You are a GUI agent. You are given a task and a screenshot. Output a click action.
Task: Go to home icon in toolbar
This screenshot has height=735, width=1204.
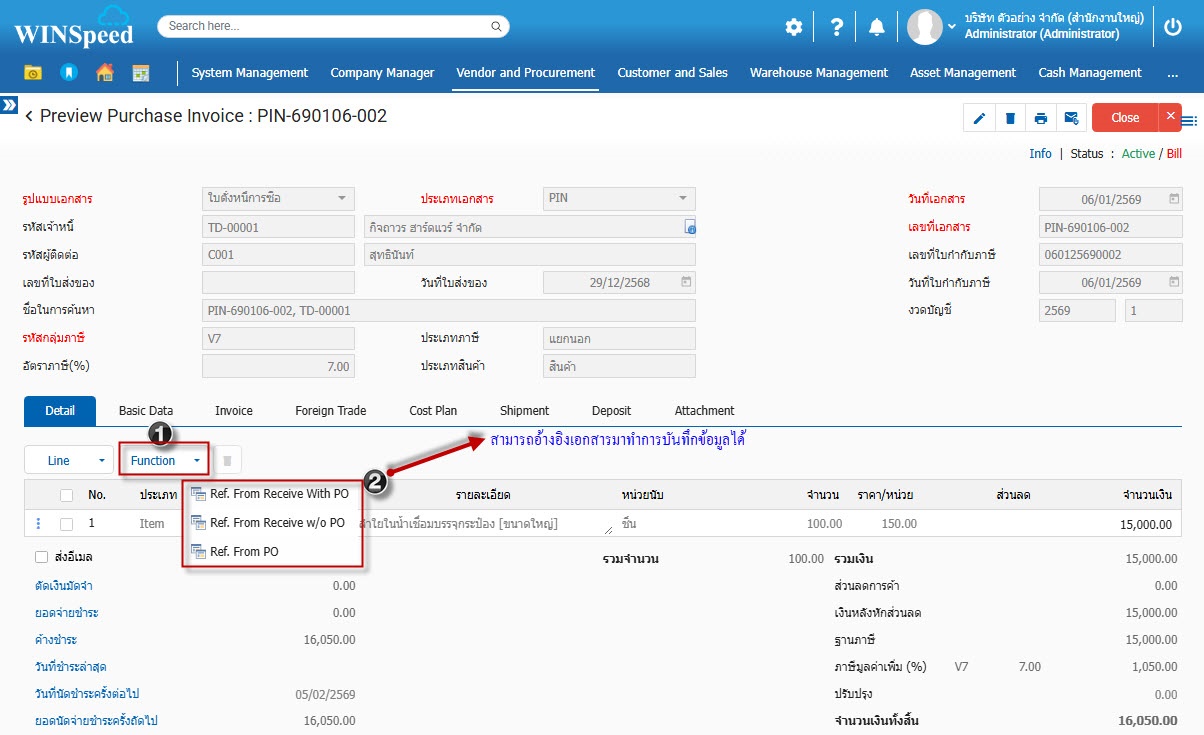104,73
